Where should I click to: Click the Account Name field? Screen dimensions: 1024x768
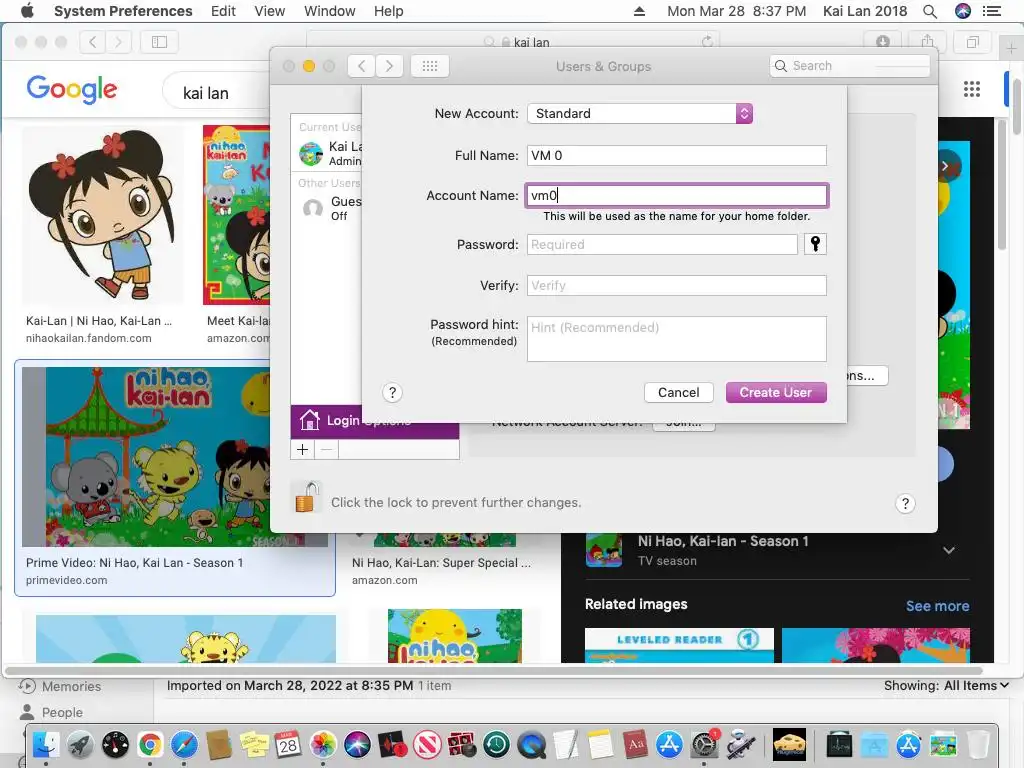[677, 195]
